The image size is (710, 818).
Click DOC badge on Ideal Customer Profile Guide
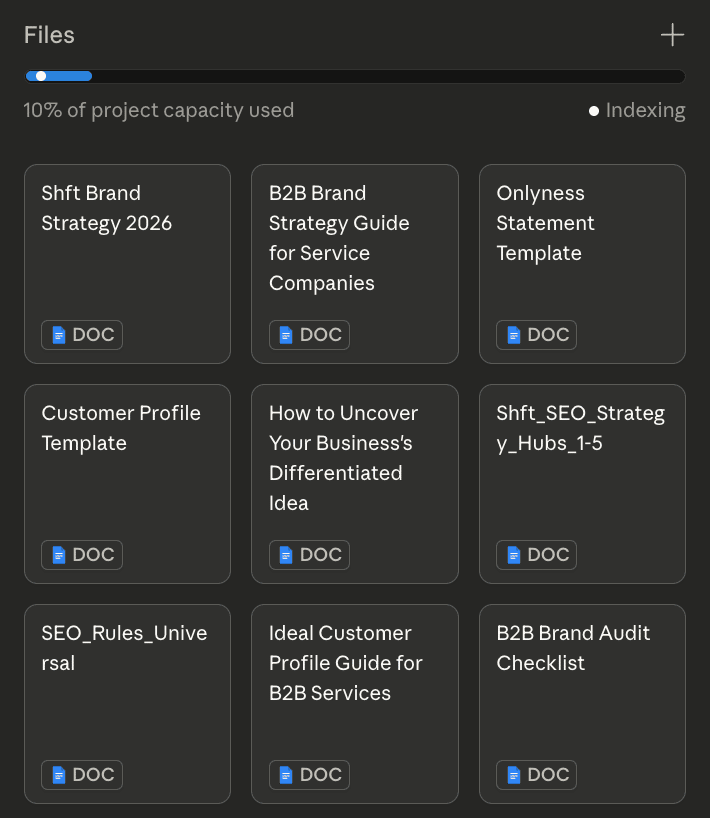(x=309, y=775)
